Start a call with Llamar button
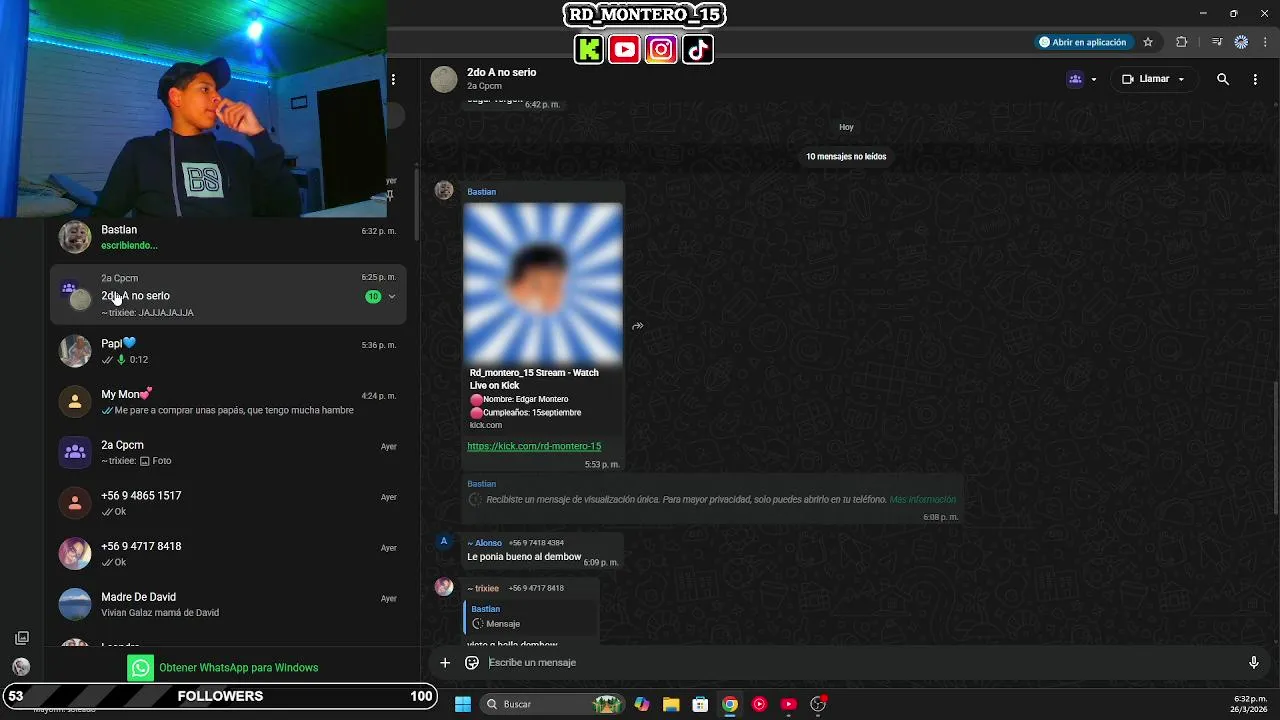The width and height of the screenshot is (1280, 720). coord(1153,79)
